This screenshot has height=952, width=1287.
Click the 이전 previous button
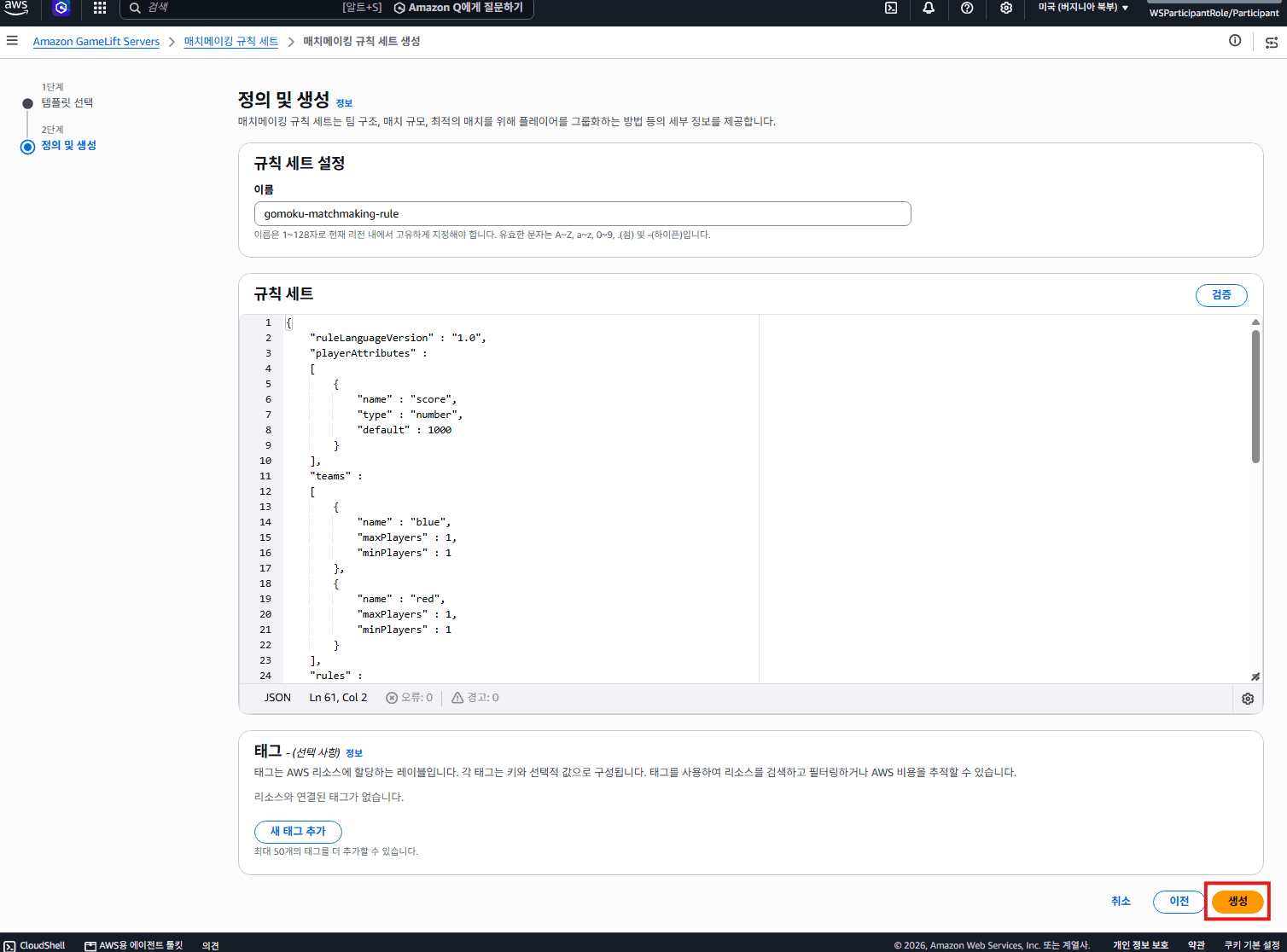(x=1179, y=902)
